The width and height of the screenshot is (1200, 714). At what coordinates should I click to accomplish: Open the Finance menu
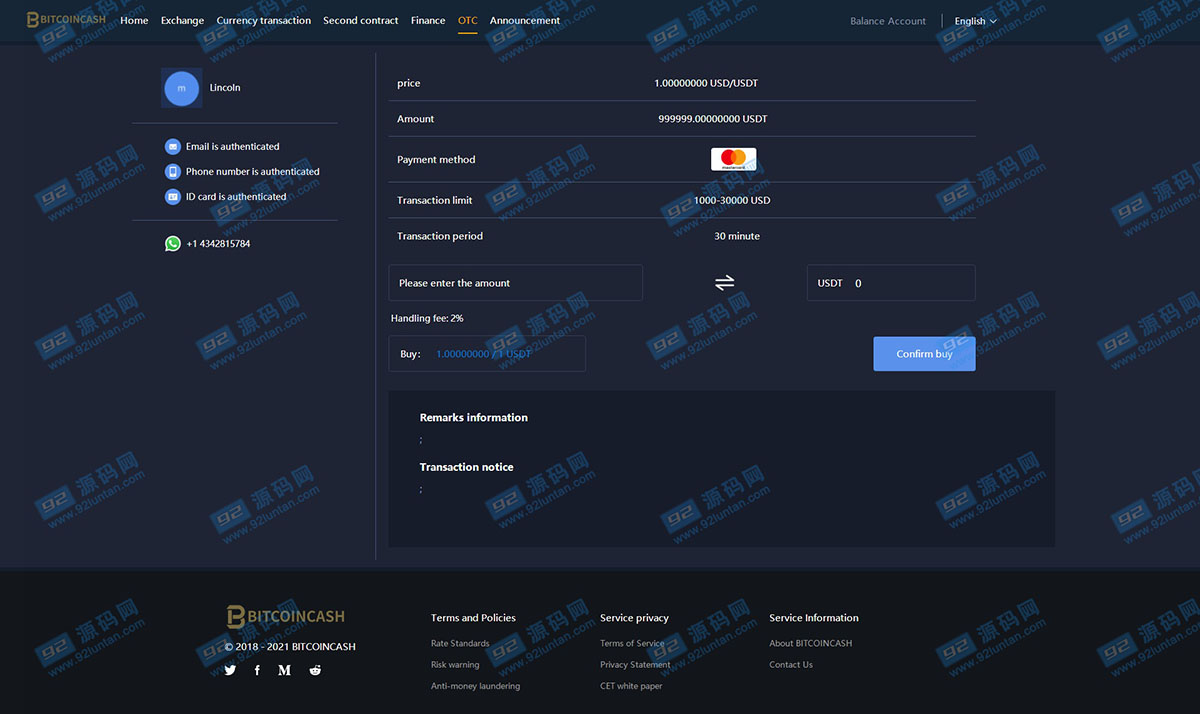428,20
